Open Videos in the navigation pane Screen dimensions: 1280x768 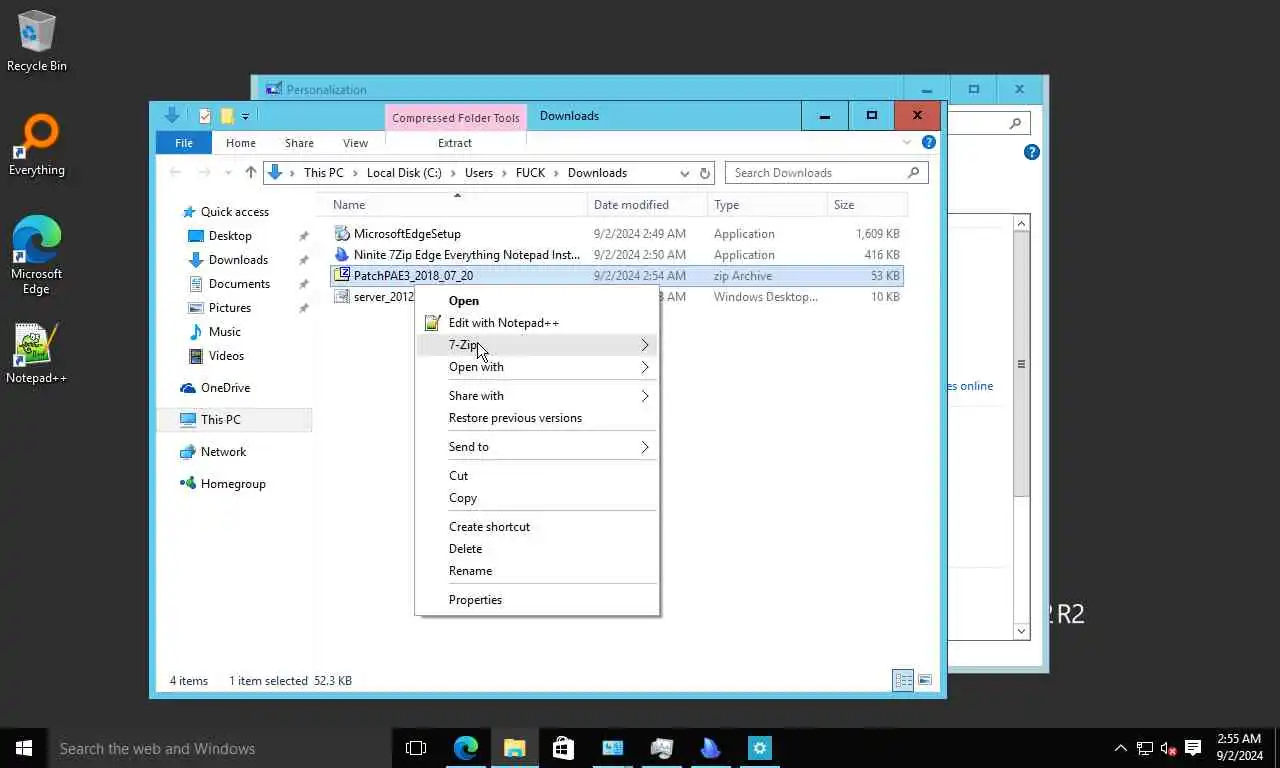226,356
